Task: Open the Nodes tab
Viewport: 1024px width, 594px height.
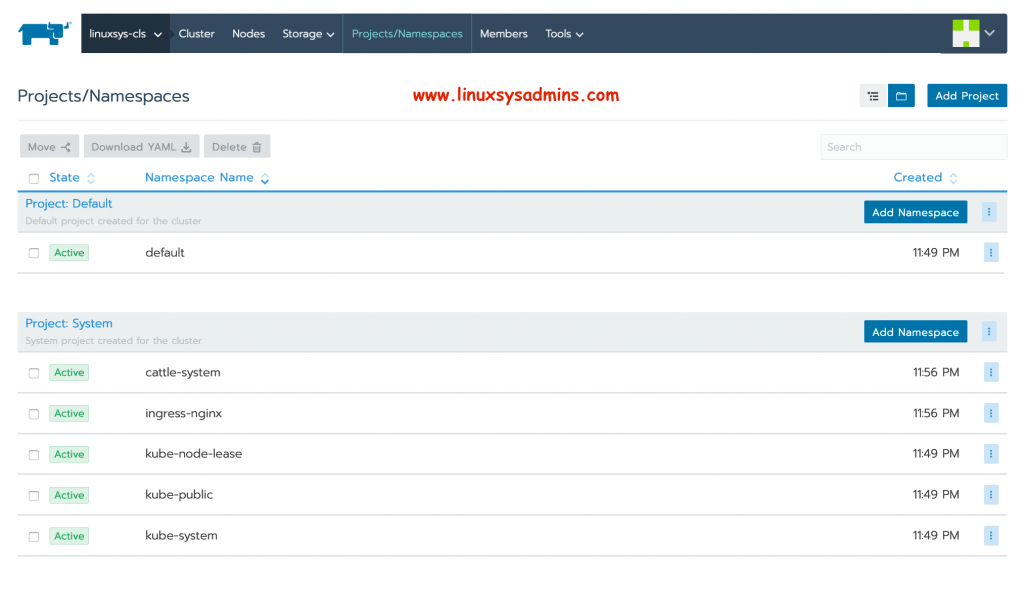Action: pyautogui.click(x=249, y=33)
